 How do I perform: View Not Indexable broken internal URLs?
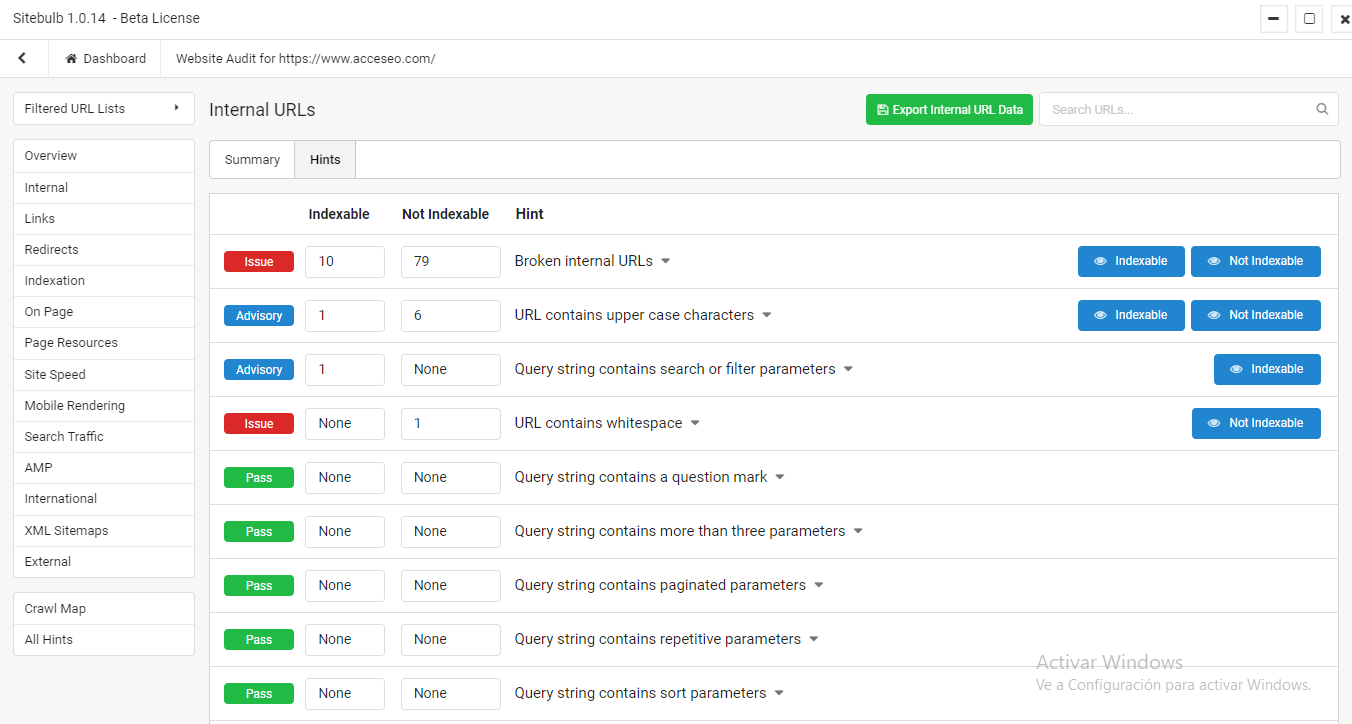click(x=1256, y=261)
